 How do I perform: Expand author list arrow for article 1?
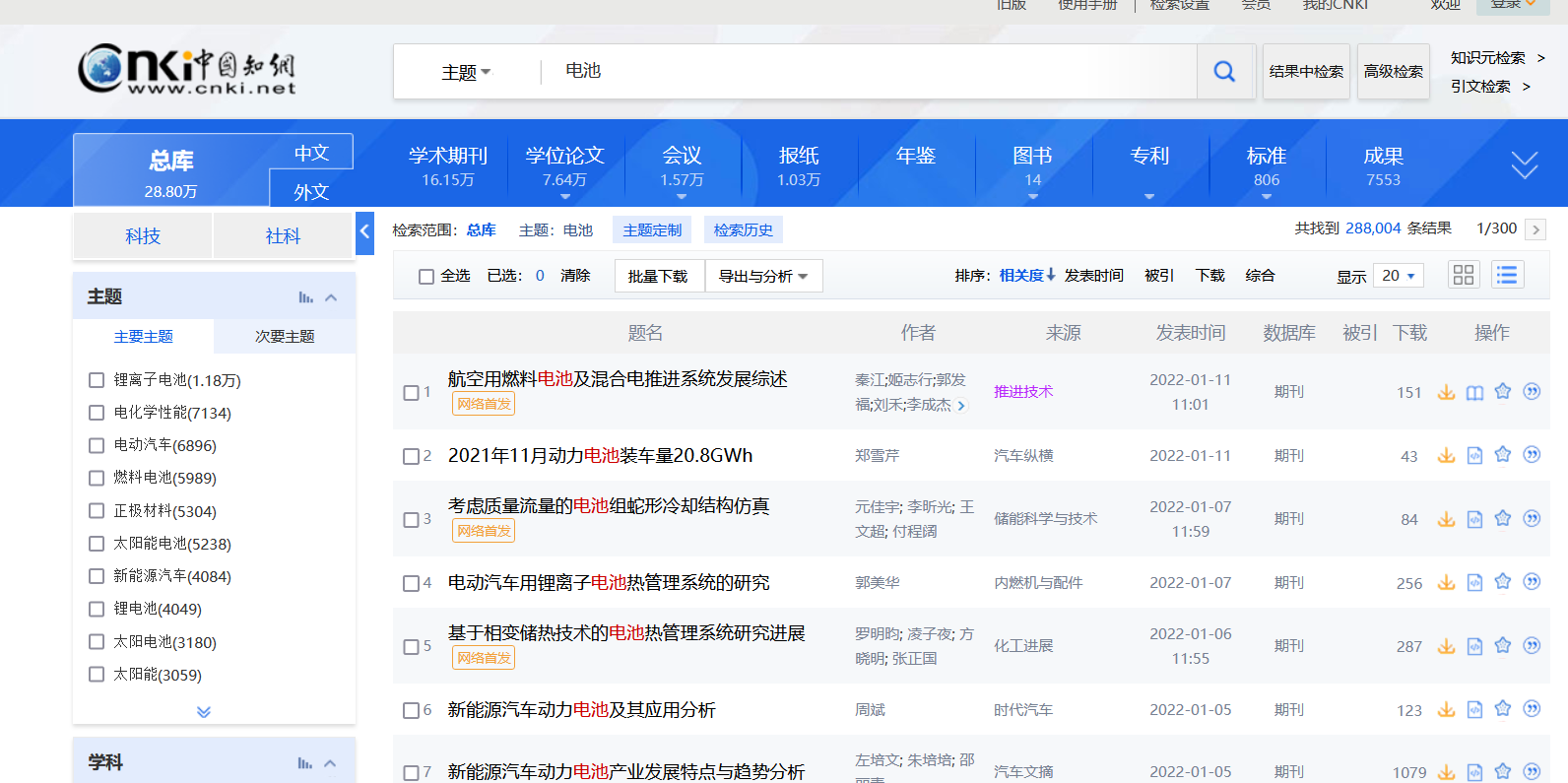coord(962,405)
